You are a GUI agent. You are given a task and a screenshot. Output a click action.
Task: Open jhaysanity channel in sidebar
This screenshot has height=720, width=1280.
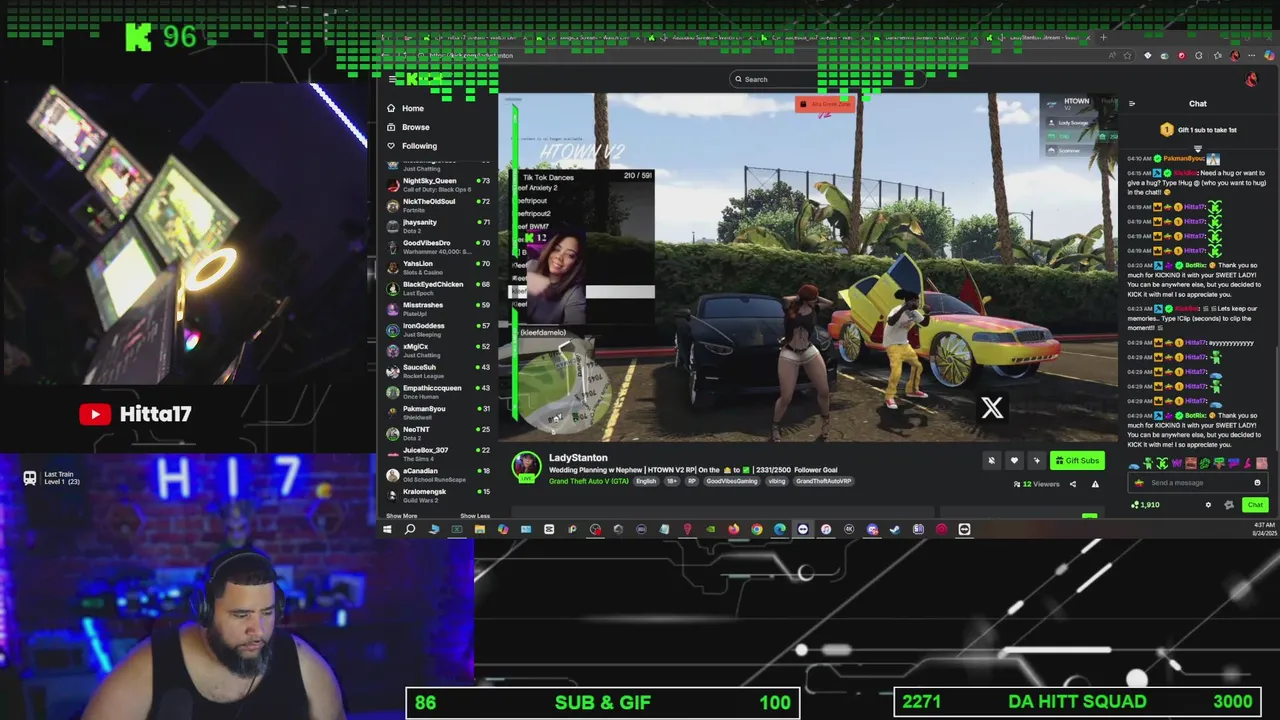(438, 225)
